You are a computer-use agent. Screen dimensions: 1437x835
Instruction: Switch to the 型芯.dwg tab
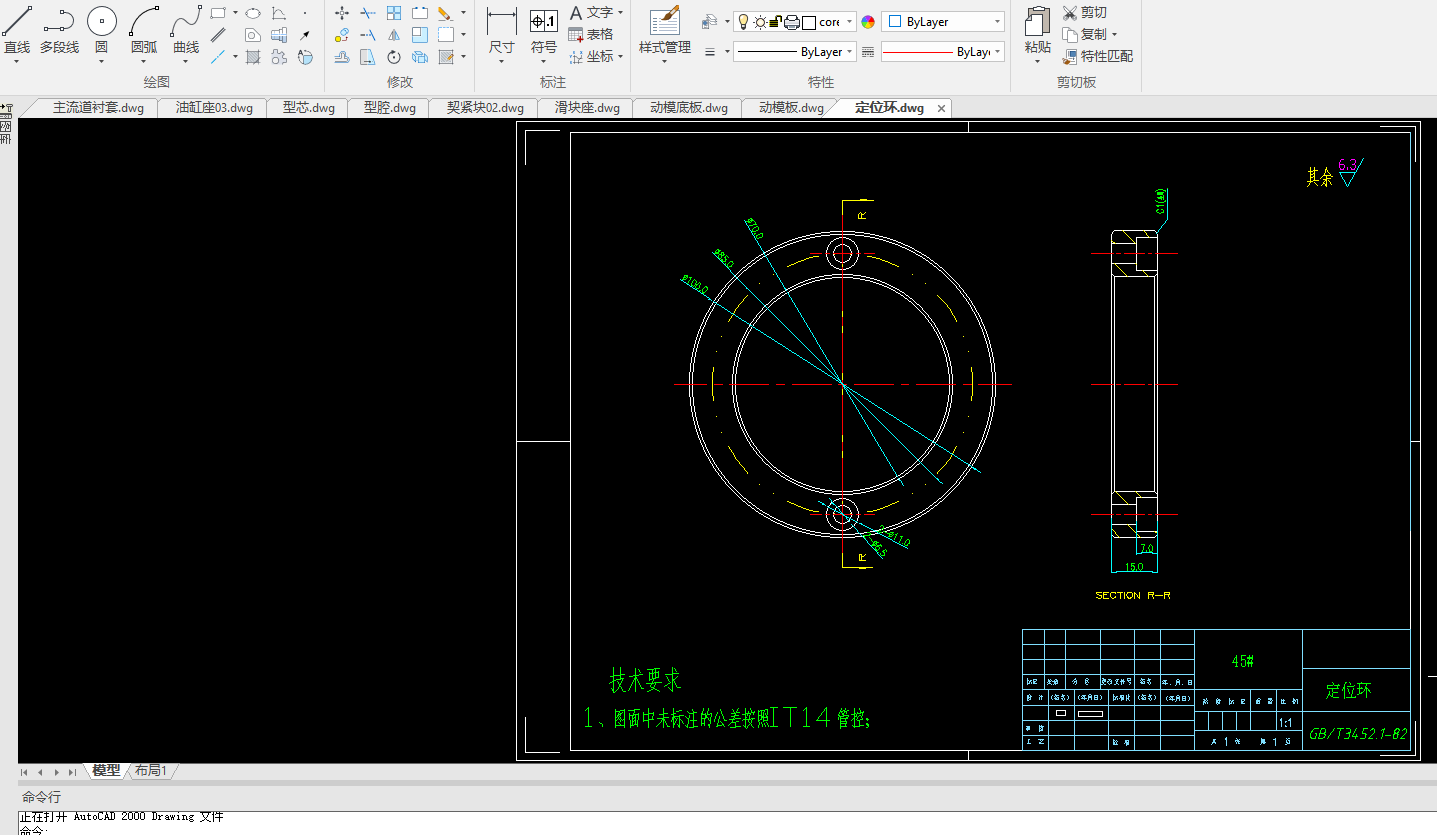coord(308,108)
